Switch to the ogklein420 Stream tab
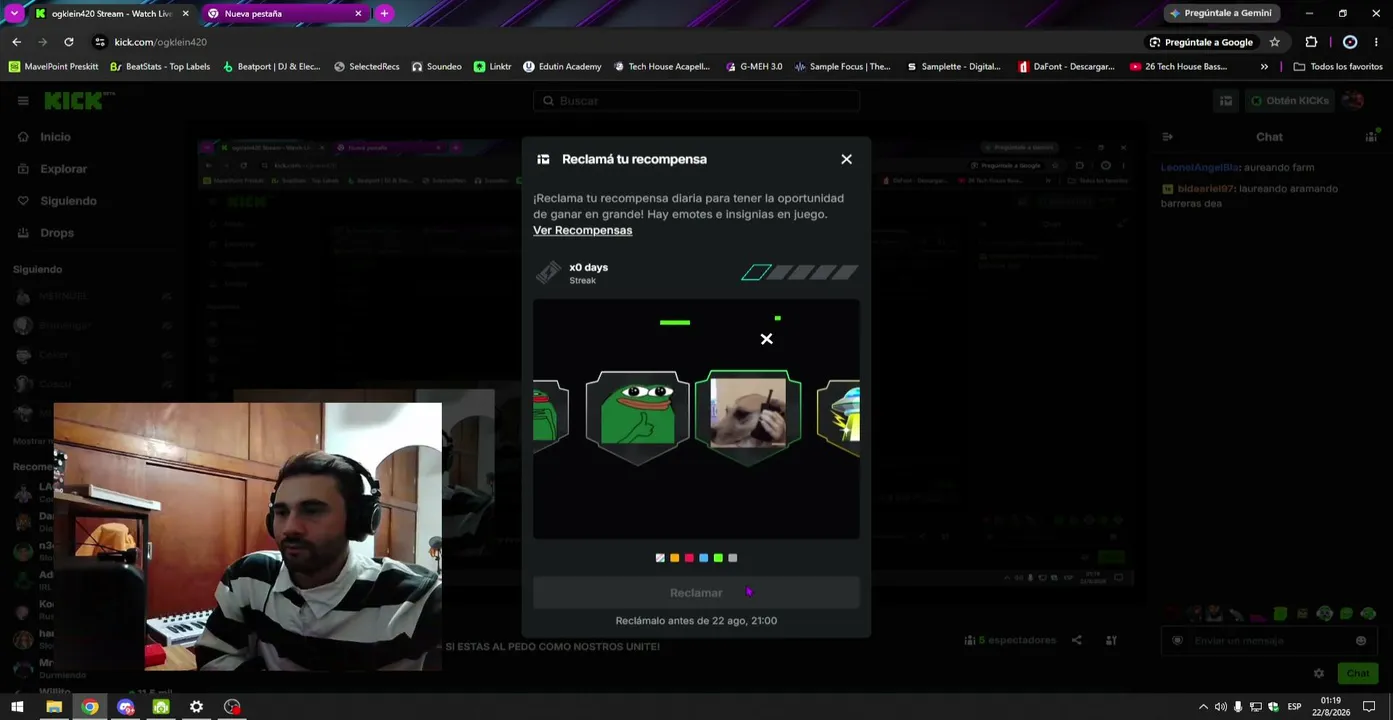Viewport: 1393px width, 720px height. (x=111, y=14)
